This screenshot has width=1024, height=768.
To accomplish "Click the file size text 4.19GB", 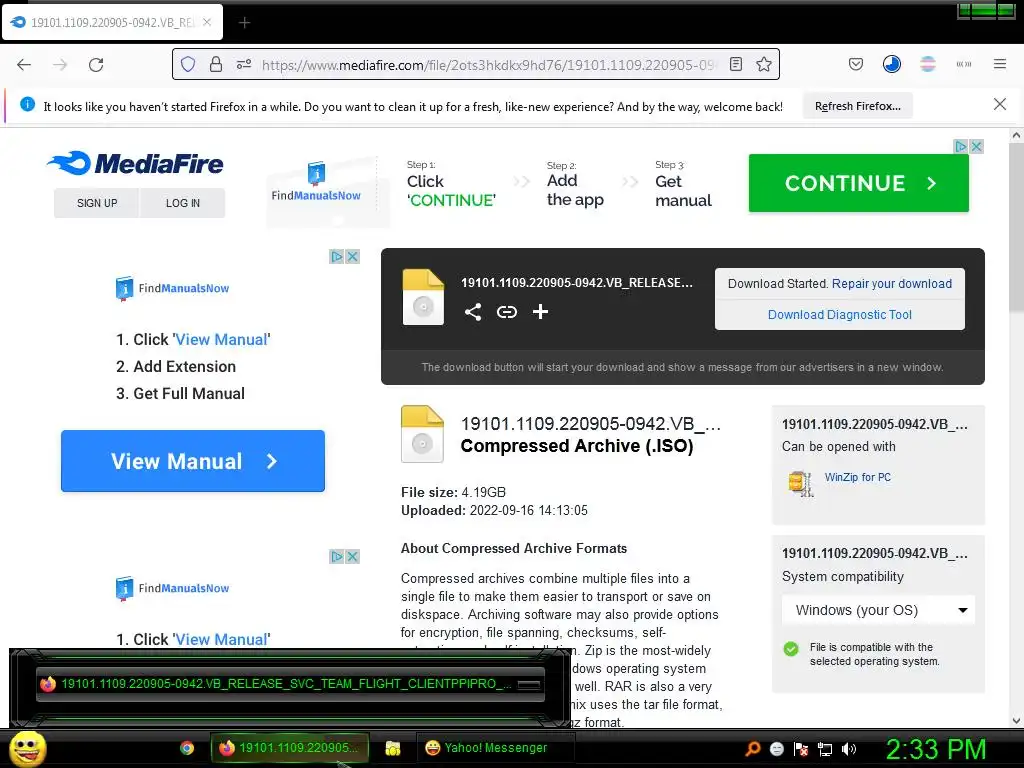I will (483, 492).
